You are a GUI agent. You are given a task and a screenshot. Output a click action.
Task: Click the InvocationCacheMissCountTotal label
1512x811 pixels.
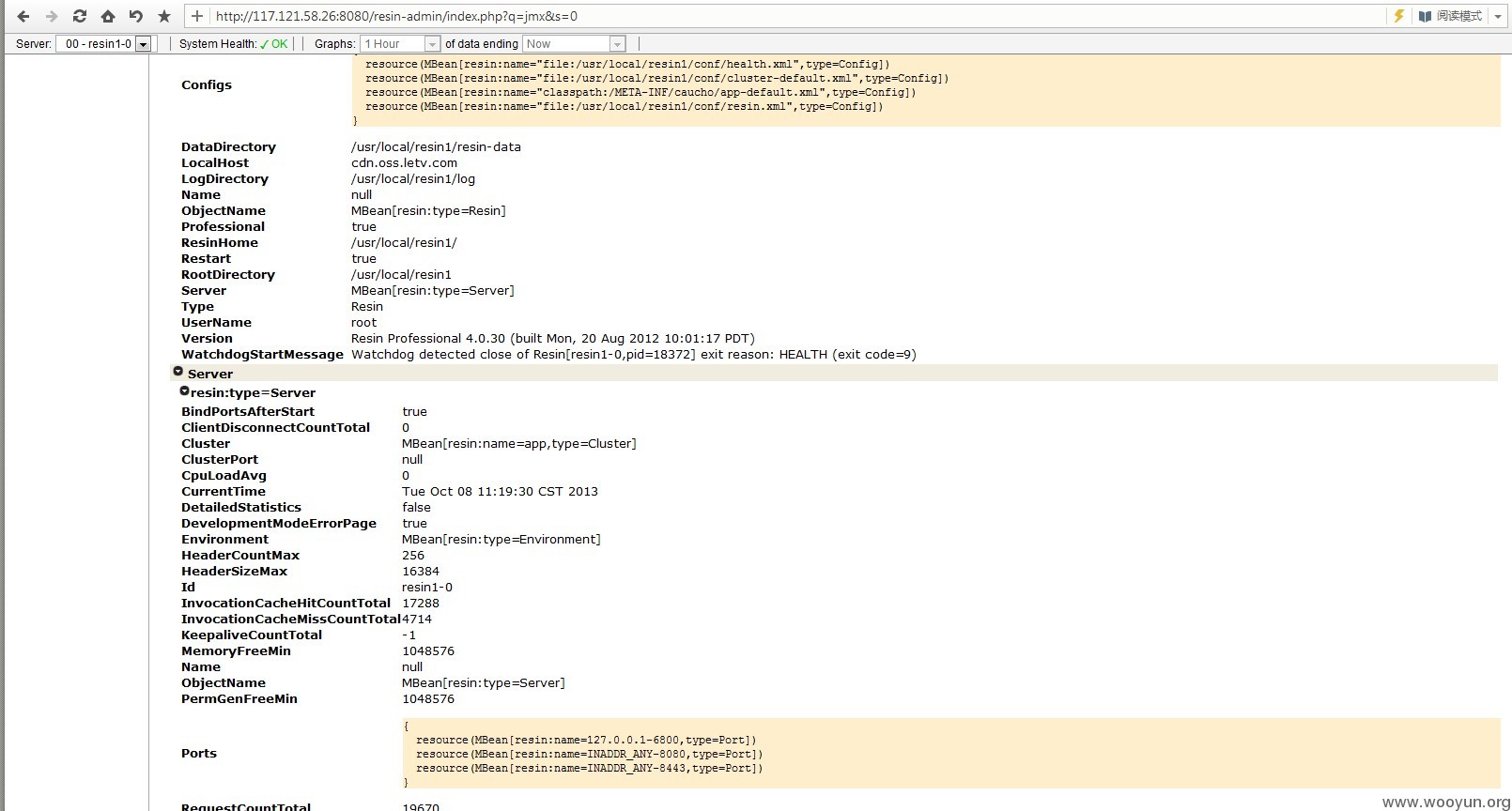coord(291,619)
